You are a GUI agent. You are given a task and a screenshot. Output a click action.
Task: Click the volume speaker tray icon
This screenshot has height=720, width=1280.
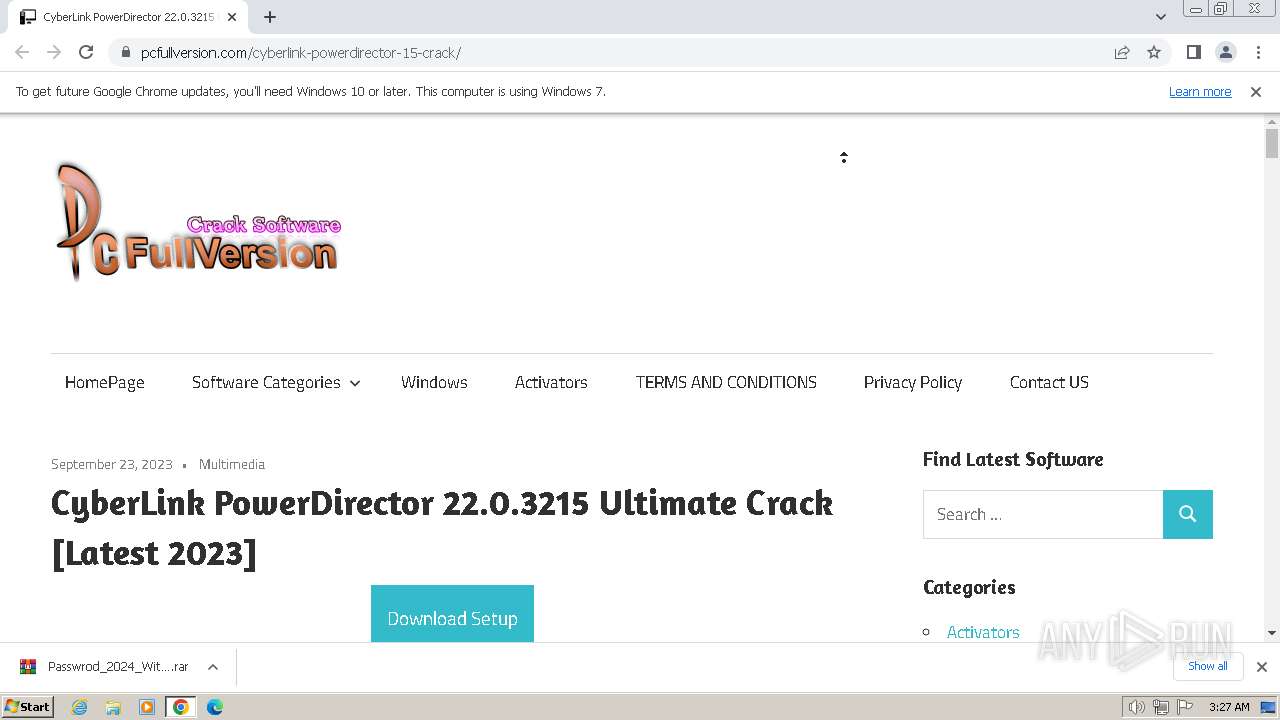point(1137,707)
